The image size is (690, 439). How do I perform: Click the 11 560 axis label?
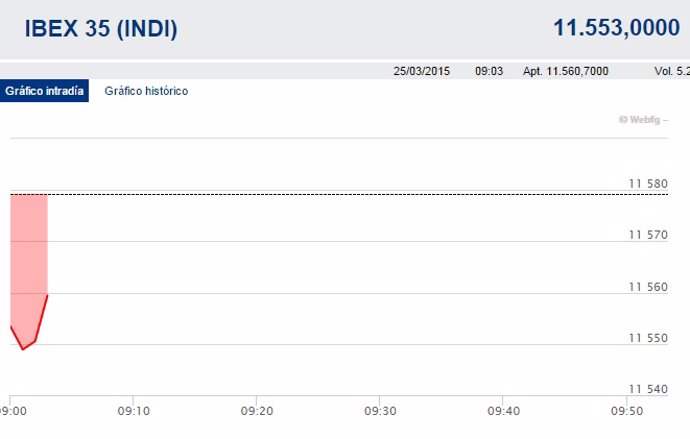[x=648, y=287]
